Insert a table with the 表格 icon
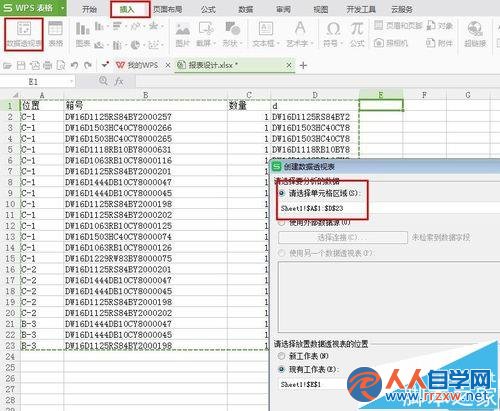Image resolution: width=500 pixels, height=411 pixels. pyautogui.click(x=55, y=34)
